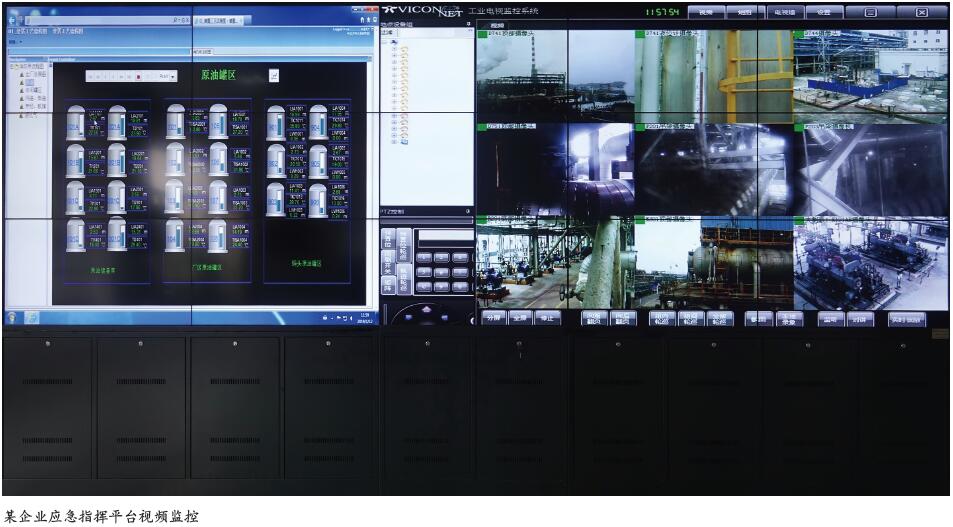Image resolution: width=953 pixels, height=527 pixels.
Task: Select the bottom-right camera feed showing compressors
Action: click(870, 264)
